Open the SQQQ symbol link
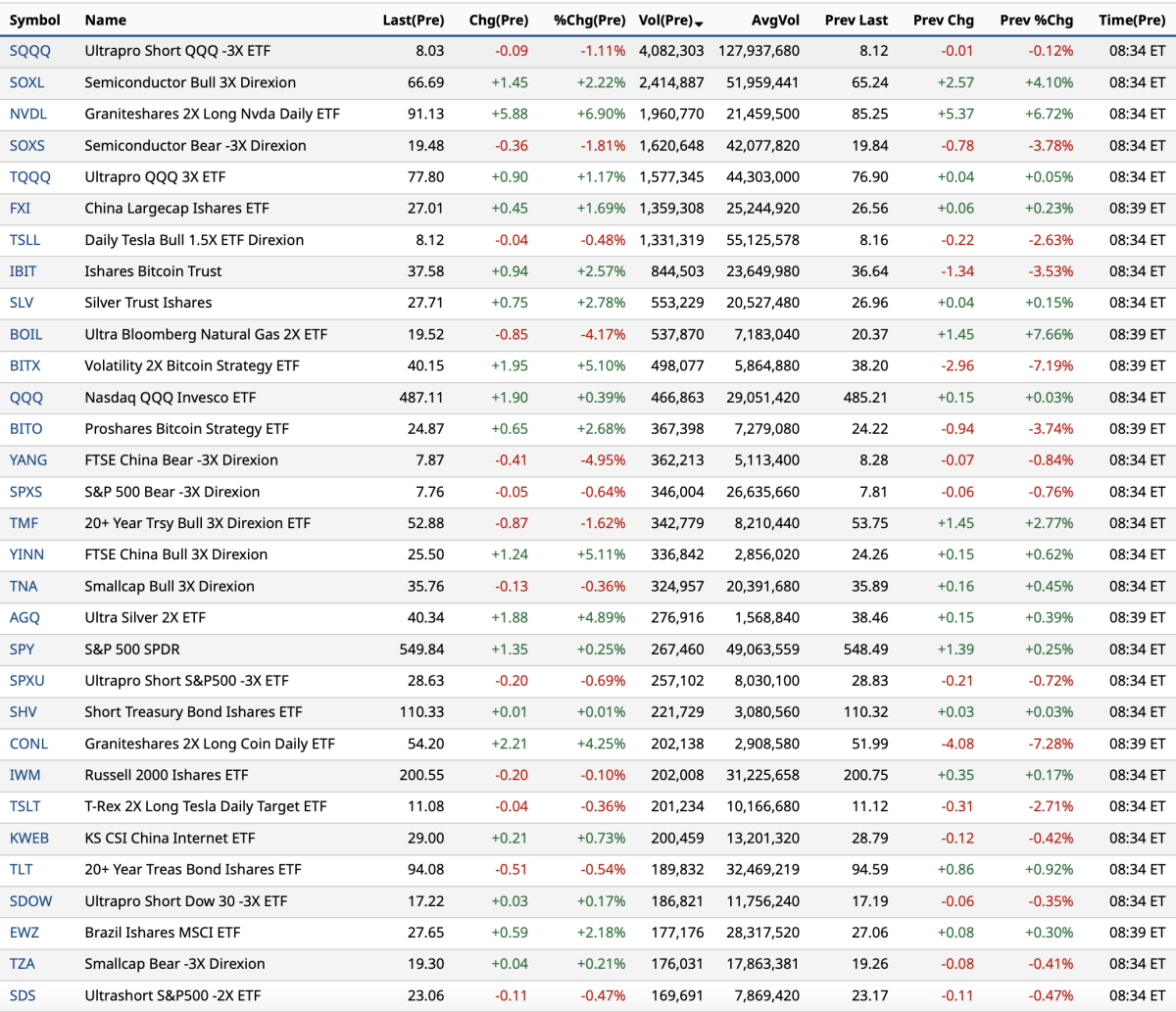Viewport: 1176px width, 1012px height. pyautogui.click(x=29, y=51)
